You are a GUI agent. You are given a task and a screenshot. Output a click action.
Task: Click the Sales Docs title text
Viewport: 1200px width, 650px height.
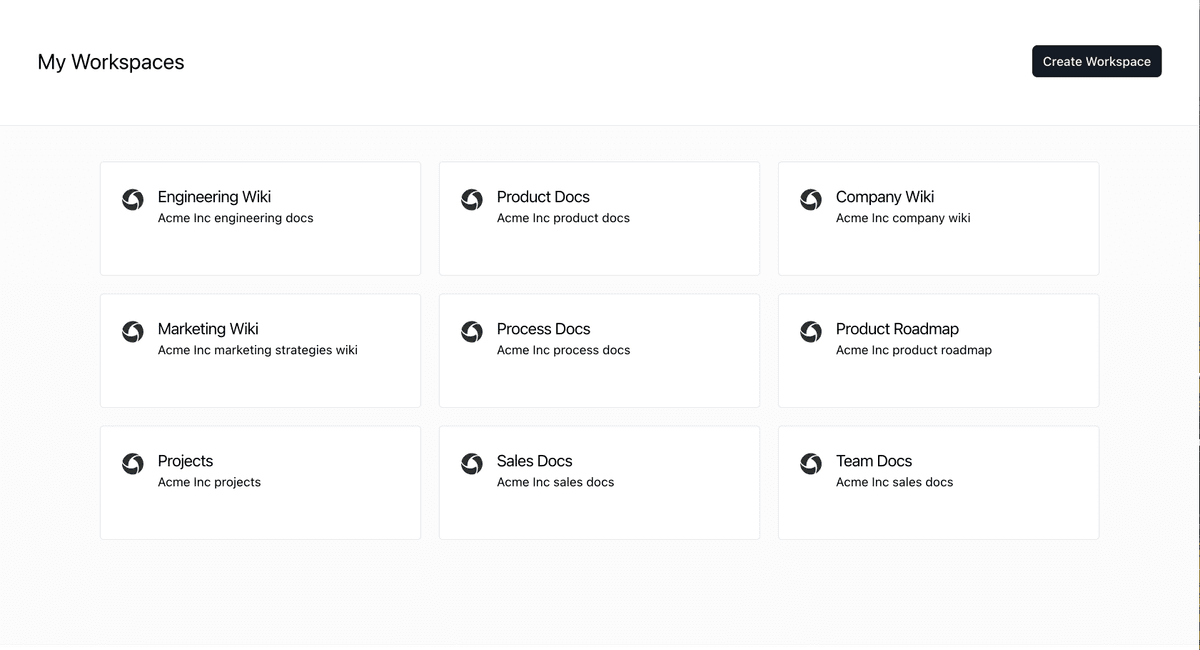coord(534,461)
